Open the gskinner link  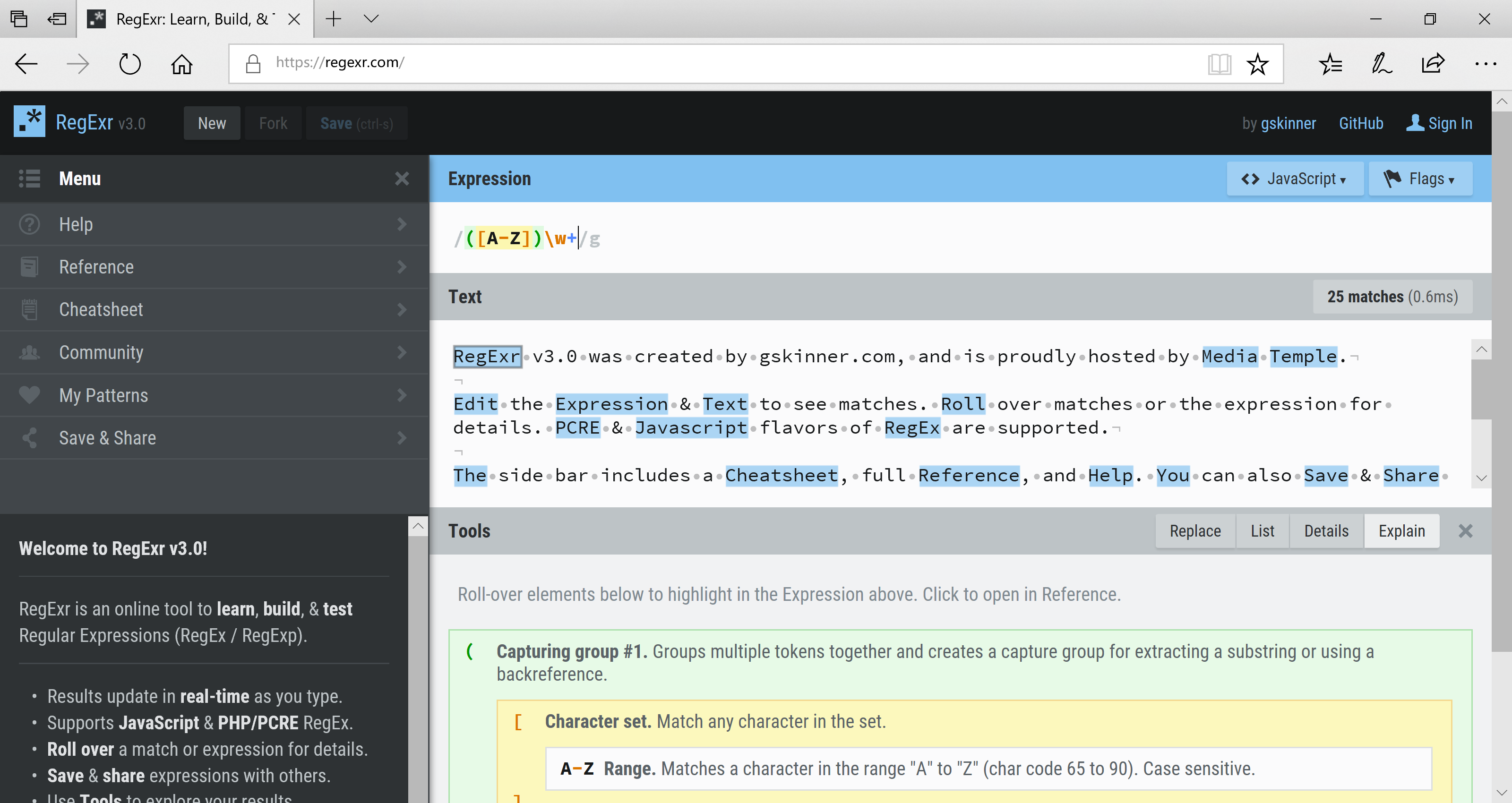point(1288,123)
